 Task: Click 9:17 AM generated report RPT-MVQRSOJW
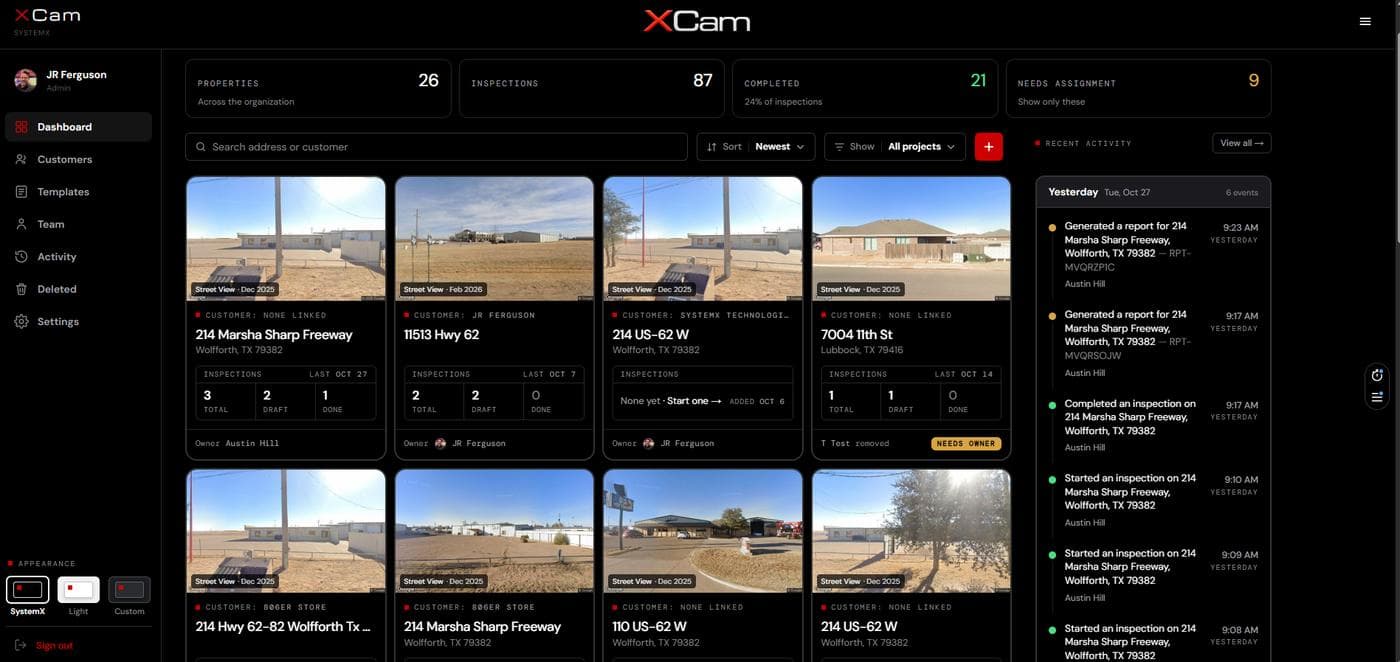pyautogui.click(x=1153, y=342)
